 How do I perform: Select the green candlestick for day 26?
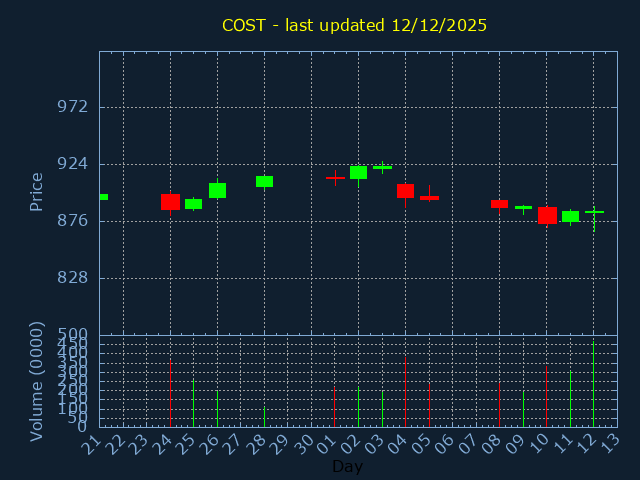[218, 190]
